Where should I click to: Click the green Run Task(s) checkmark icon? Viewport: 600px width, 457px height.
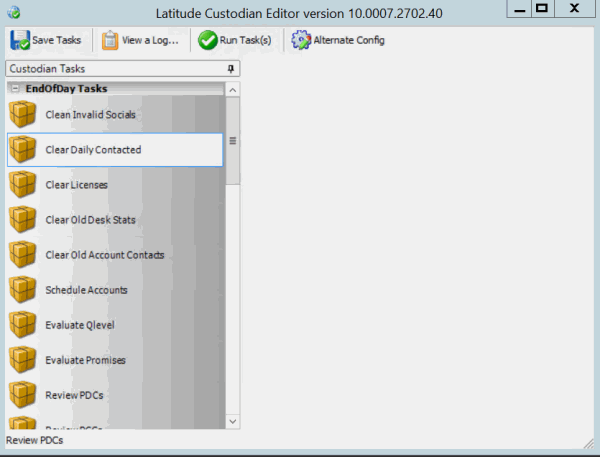coord(208,40)
